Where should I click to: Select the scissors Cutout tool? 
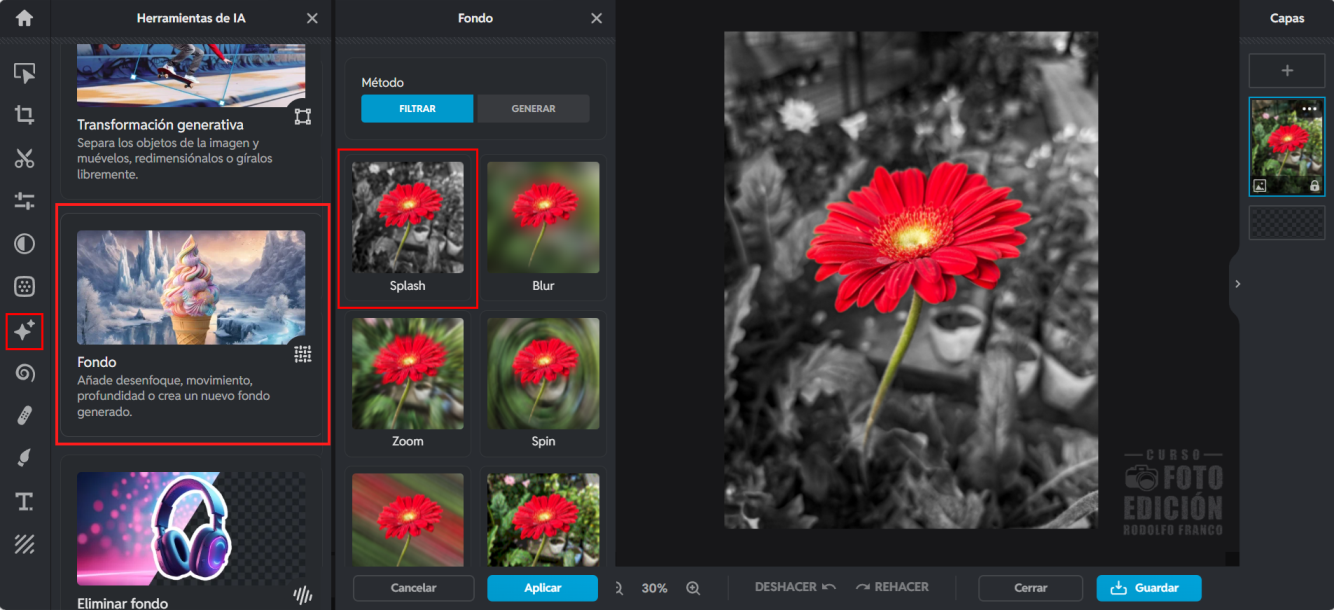point(24,158)
